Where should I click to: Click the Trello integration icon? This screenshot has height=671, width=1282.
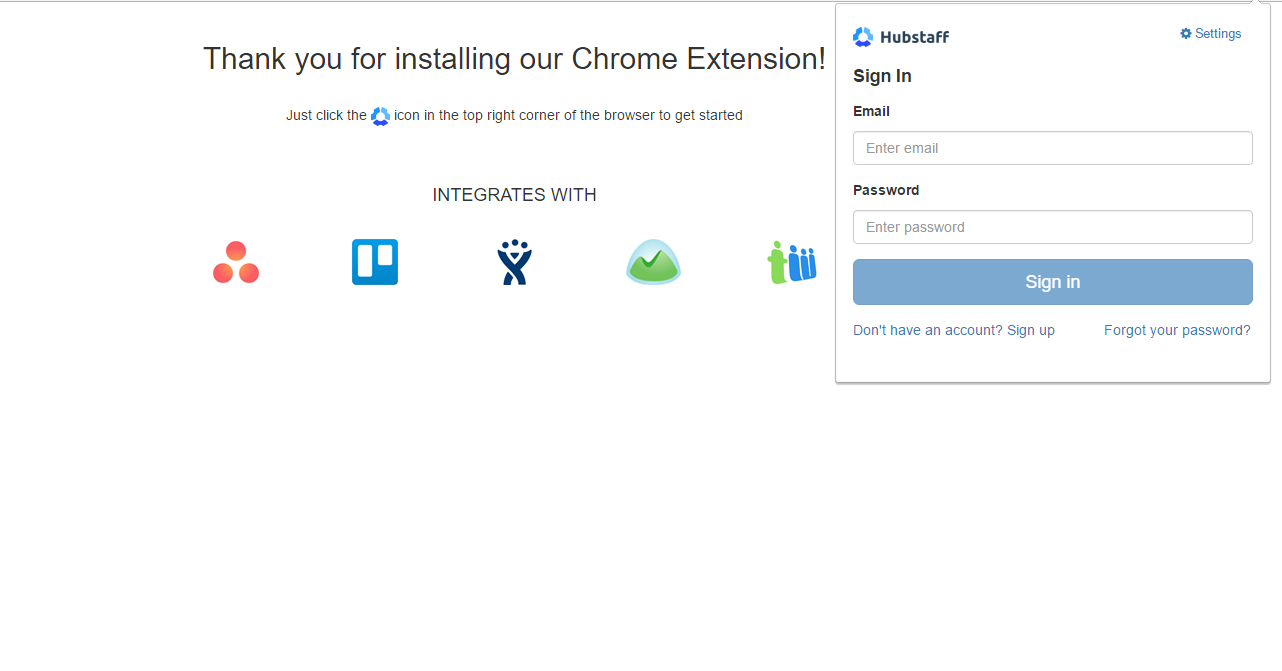click(x=375, y=262)
